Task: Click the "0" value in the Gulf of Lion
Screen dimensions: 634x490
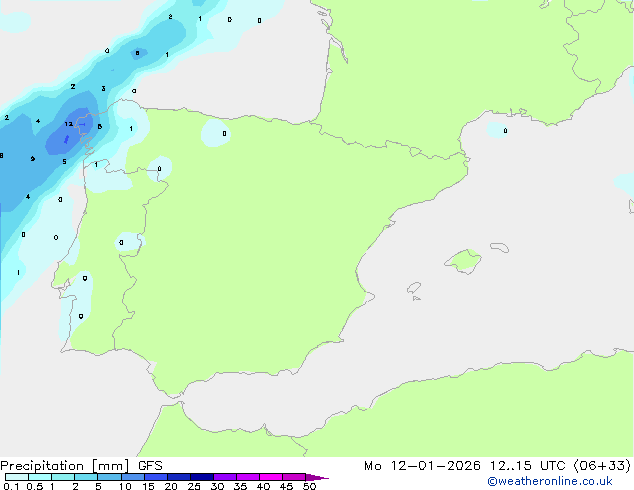Action: click(505, 131)
